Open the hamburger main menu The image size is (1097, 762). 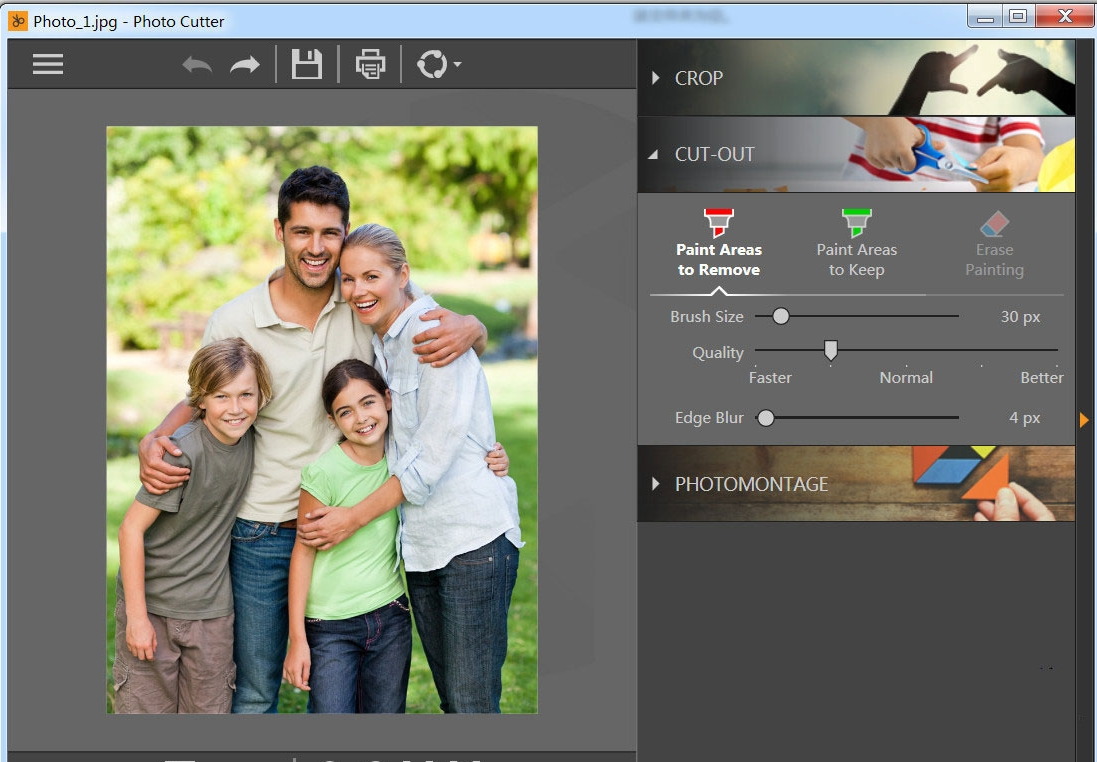[x=47, y=65]
